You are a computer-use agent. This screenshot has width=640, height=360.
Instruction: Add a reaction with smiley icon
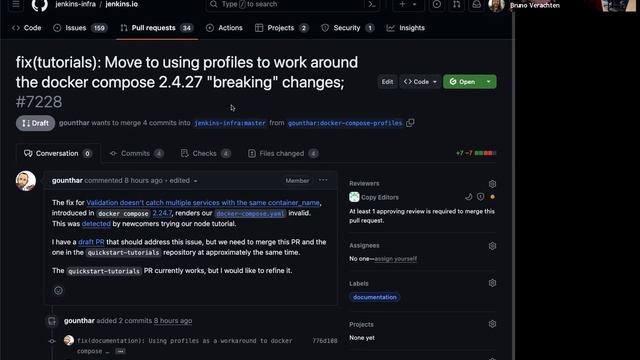58,291
